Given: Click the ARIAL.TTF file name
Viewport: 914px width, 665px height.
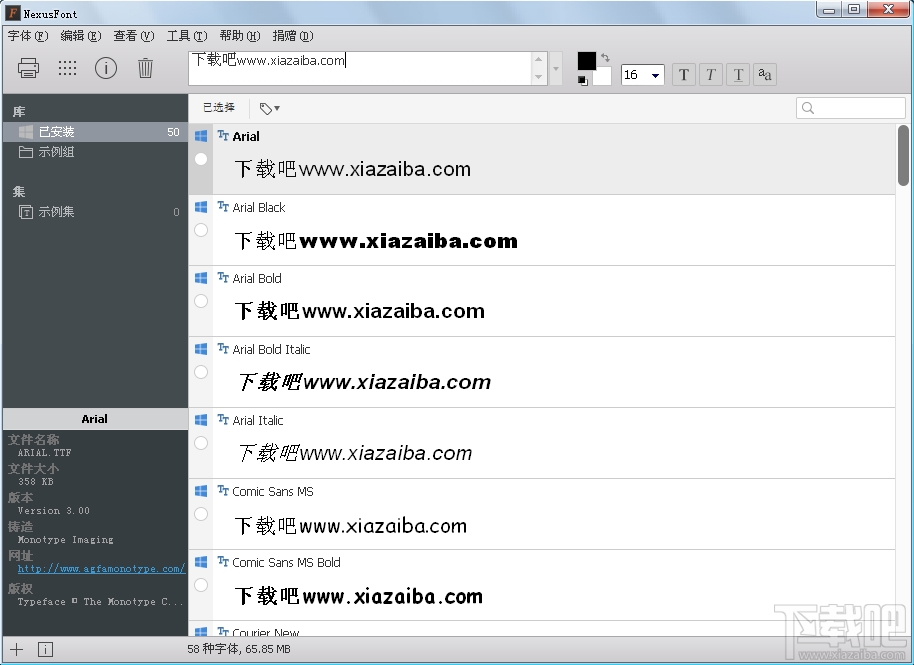Looking at the screenshot, I should pyautogui.click(x=44, y=452).
